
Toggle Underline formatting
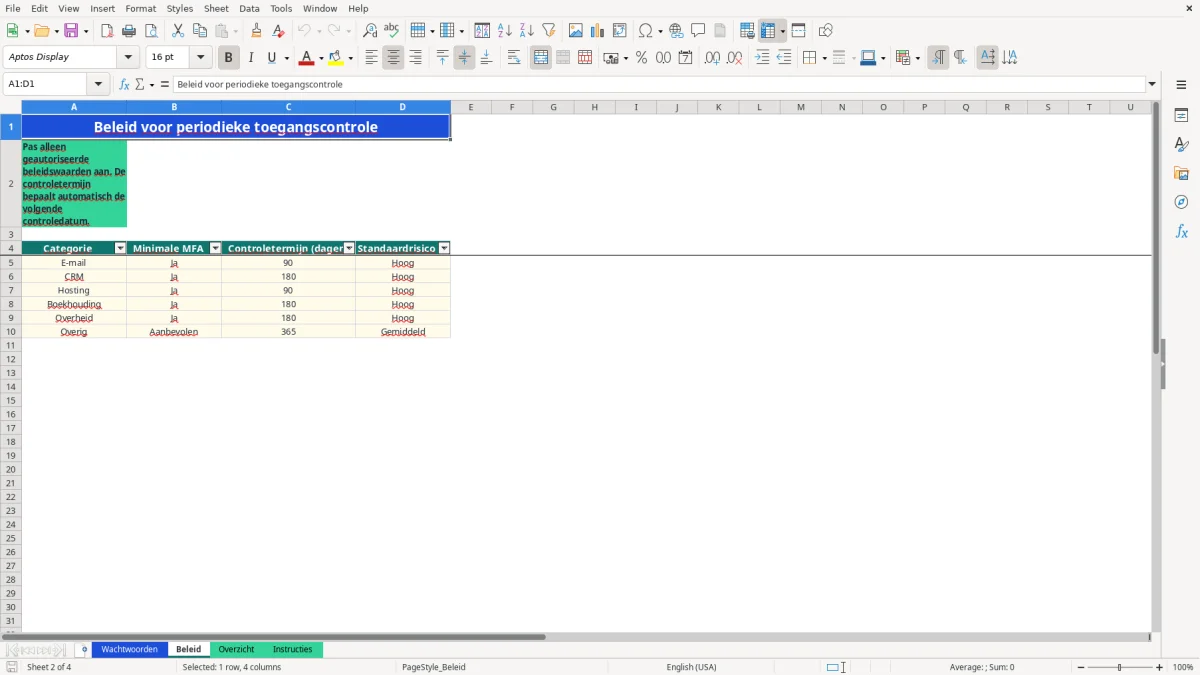coord(271,58)
